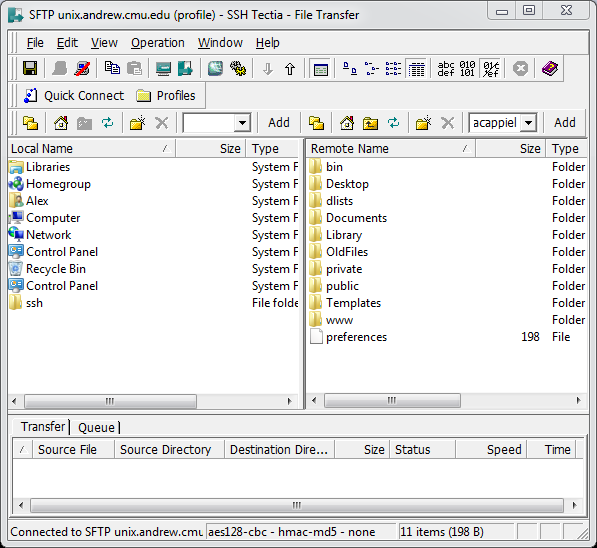Select the local ssh folder
597x548 pixels.
coord(26,303)
